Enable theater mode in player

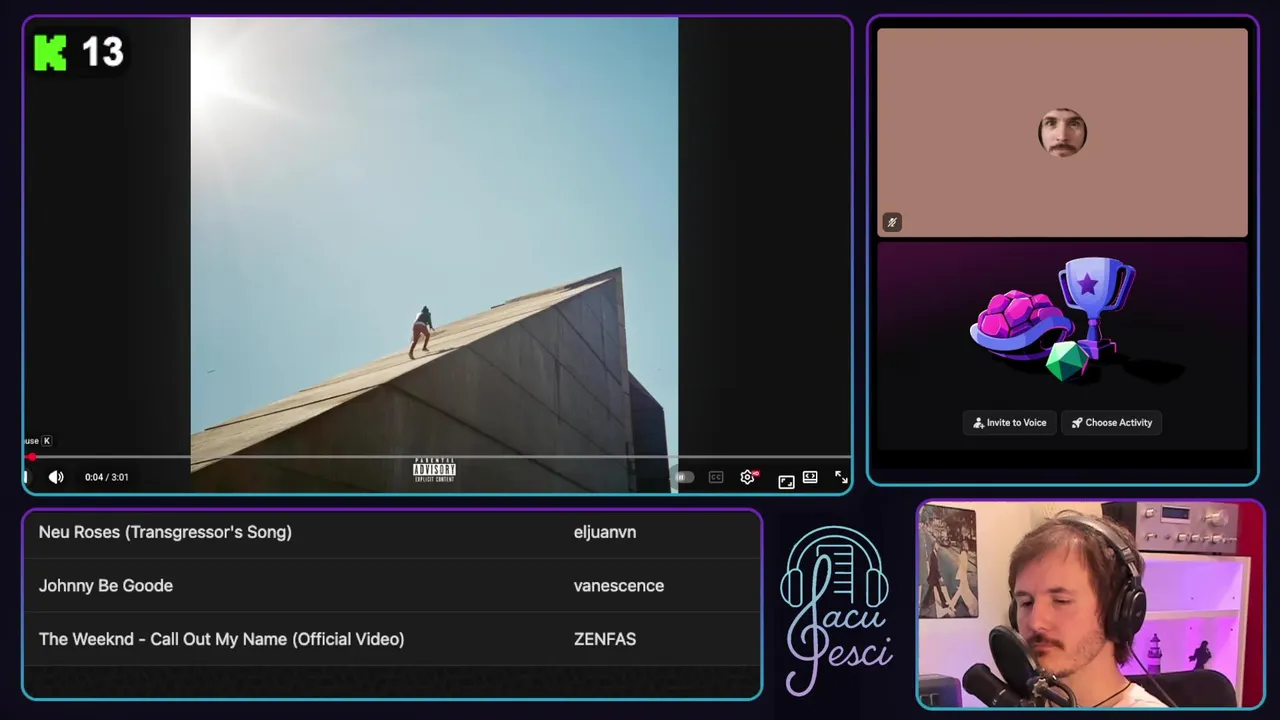(x=810, y=477)
